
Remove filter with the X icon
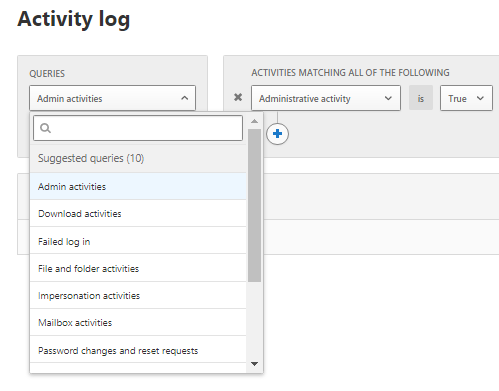coord(238,97)
